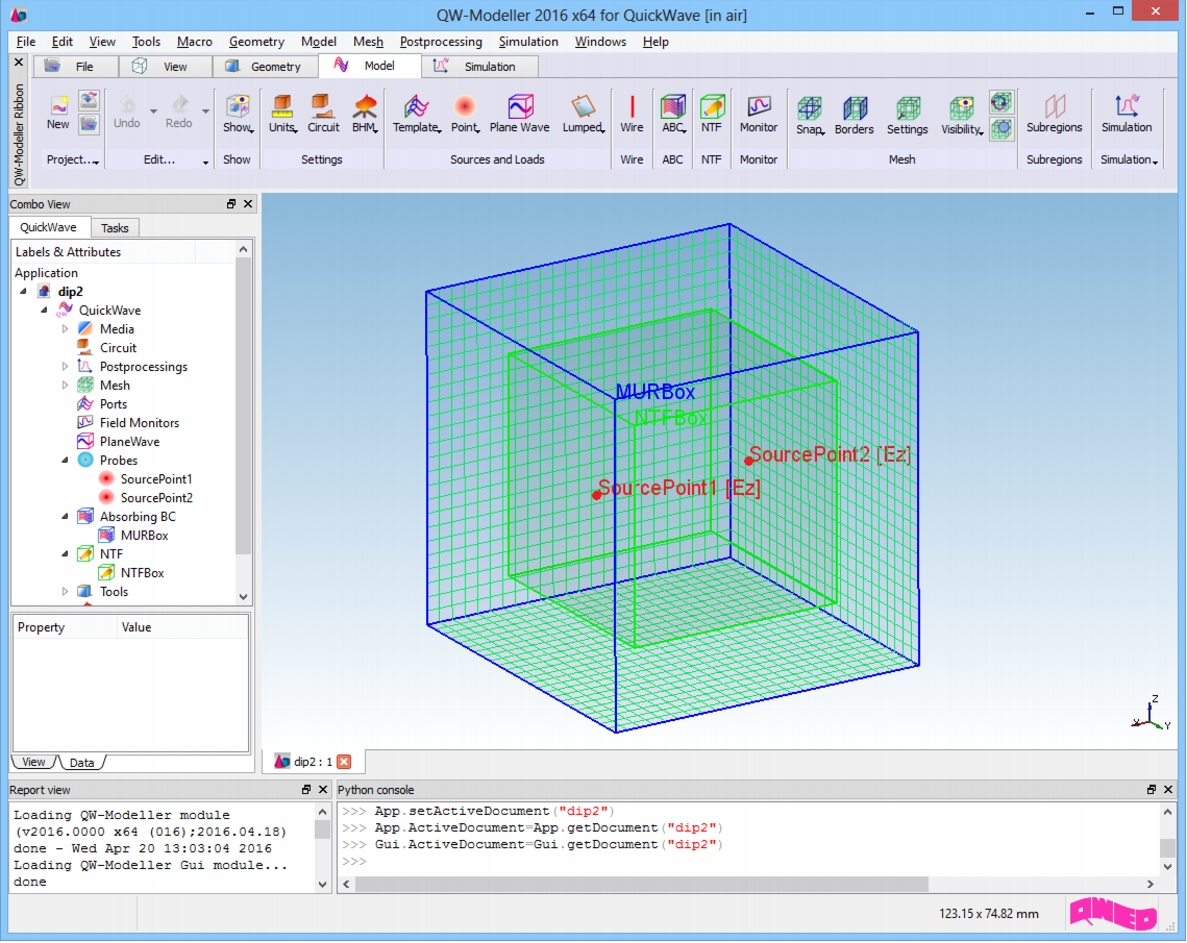Open the Subregions tool
The image size is (1187, 943).
coord(1055,114)
